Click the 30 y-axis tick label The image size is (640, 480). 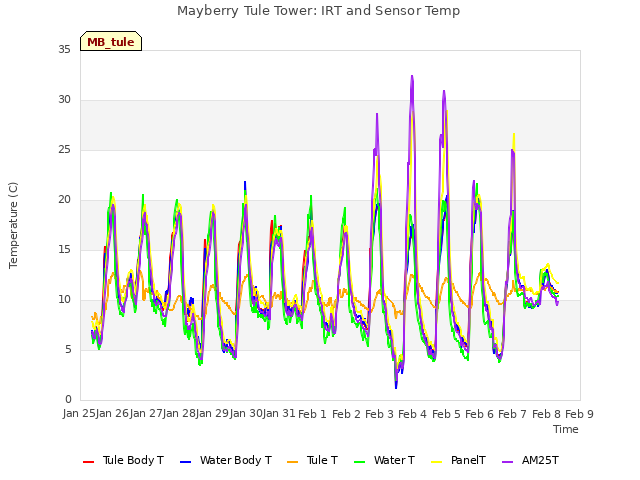tap(64, 100)
